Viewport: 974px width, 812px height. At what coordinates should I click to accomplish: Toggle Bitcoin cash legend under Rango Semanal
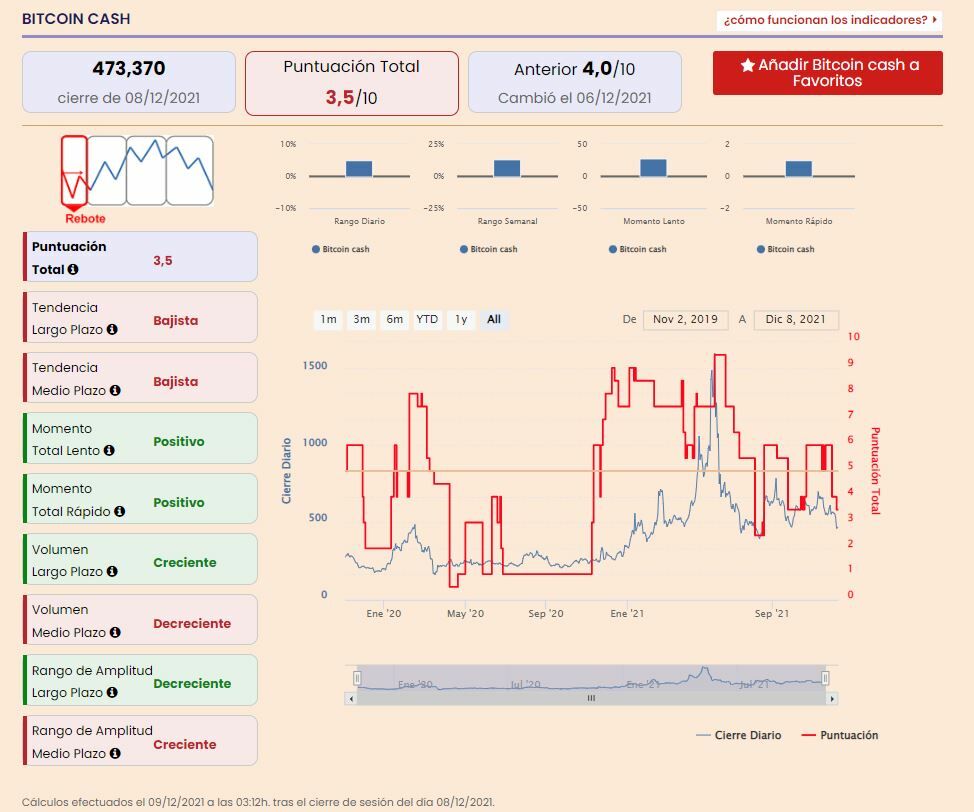click(488, 249)
